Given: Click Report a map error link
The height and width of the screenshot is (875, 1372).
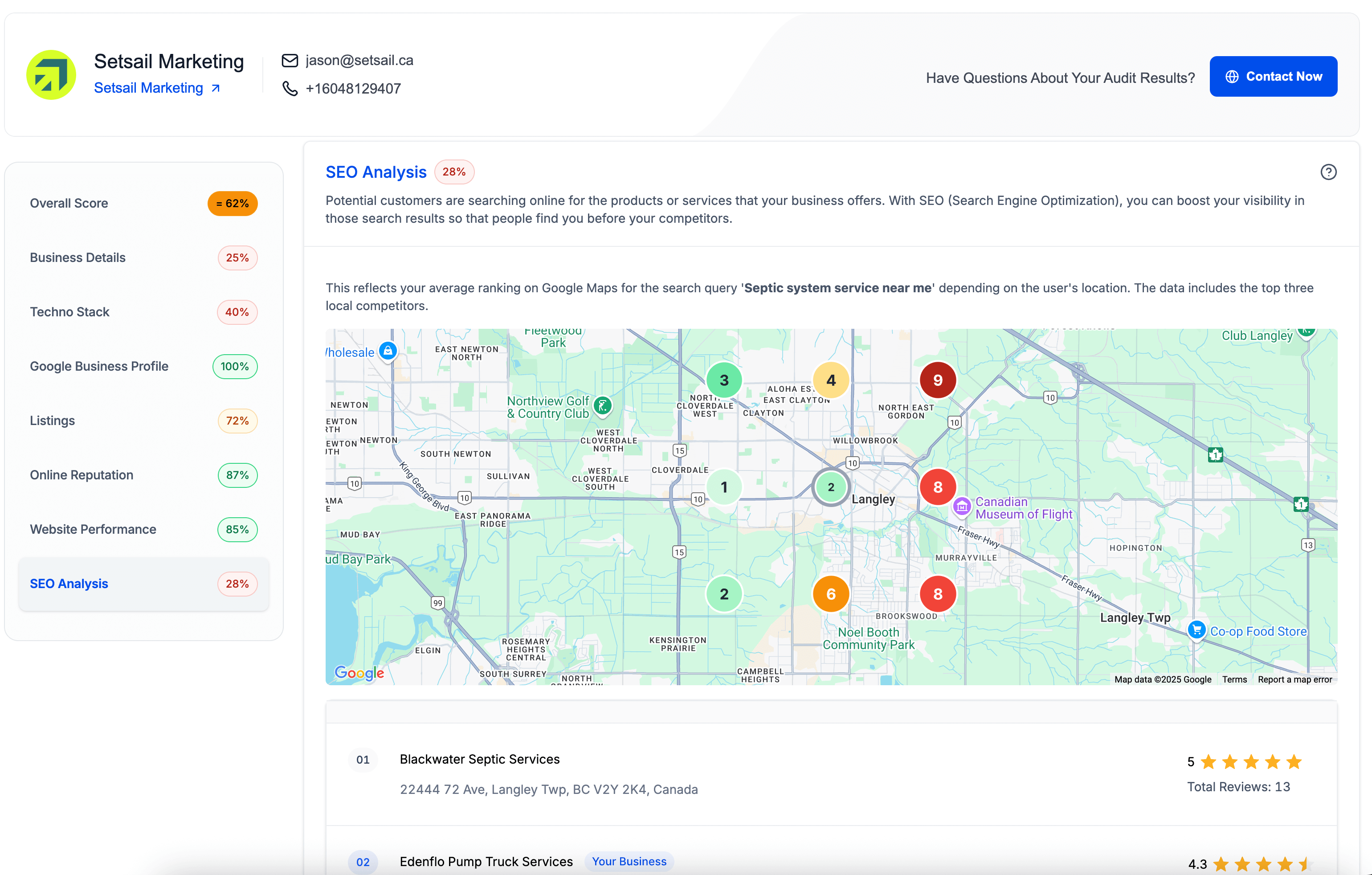Looking at the screenshot, I should click(x=1294, y=679).
